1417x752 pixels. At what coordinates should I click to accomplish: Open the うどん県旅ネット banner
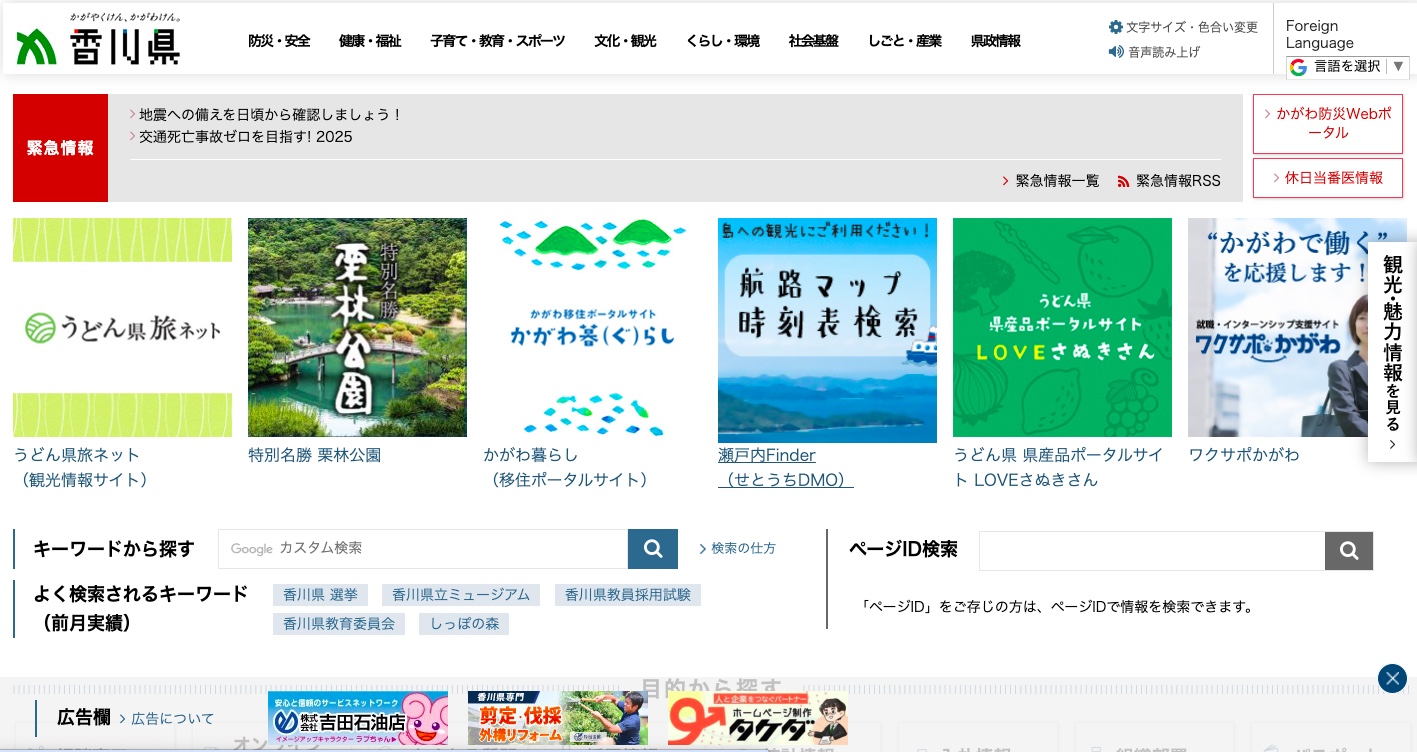point(122,327)
